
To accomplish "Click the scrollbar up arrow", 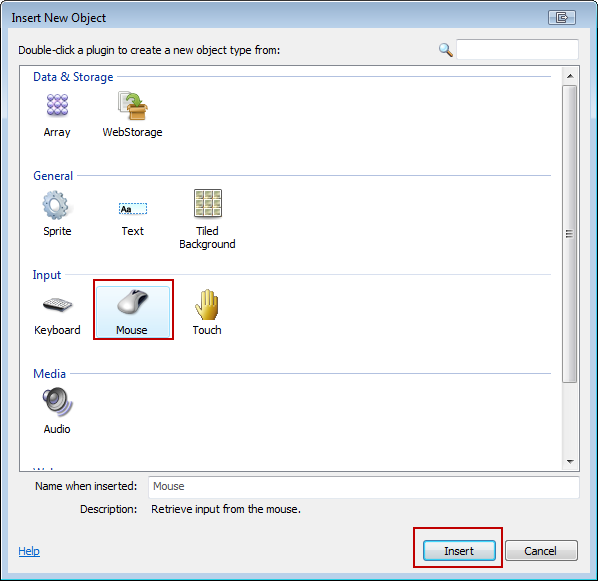I will (570, 76).
